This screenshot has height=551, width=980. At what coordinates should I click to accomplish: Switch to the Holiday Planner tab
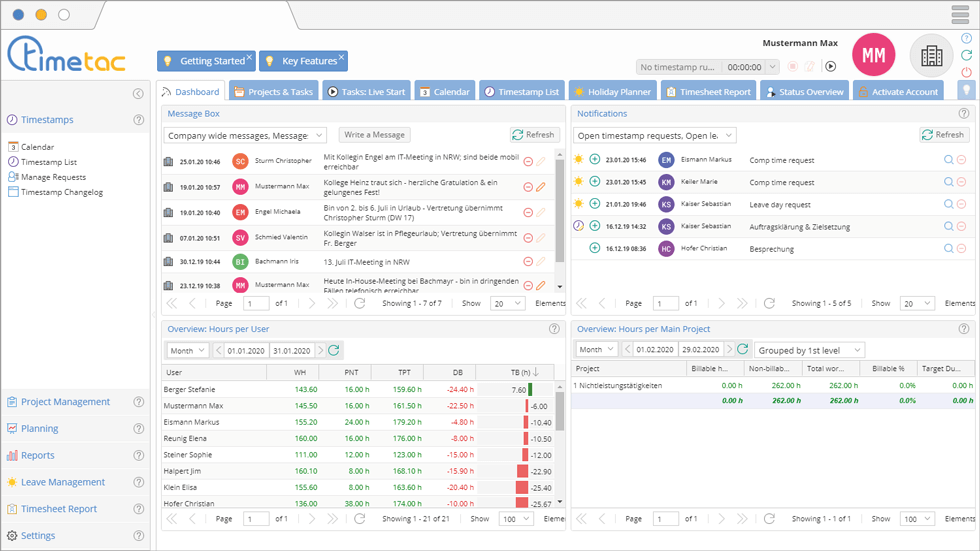[611, 92]
